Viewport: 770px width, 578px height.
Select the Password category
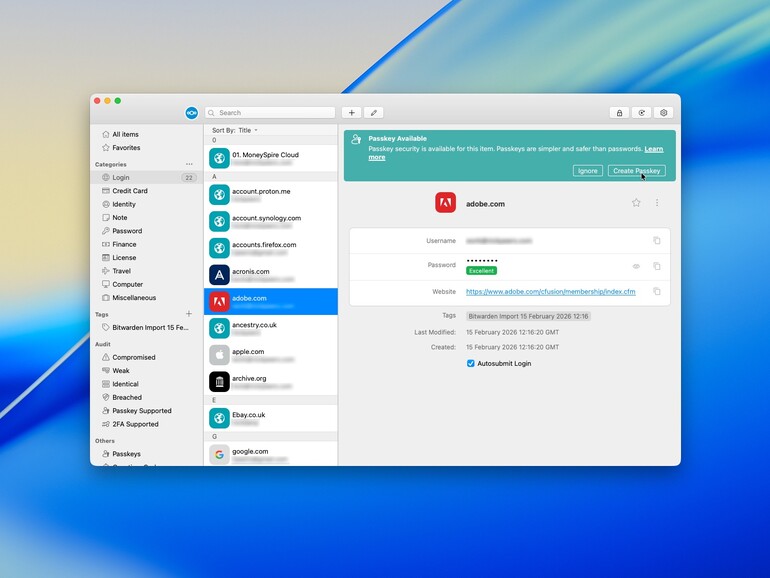tap(146, 231)
